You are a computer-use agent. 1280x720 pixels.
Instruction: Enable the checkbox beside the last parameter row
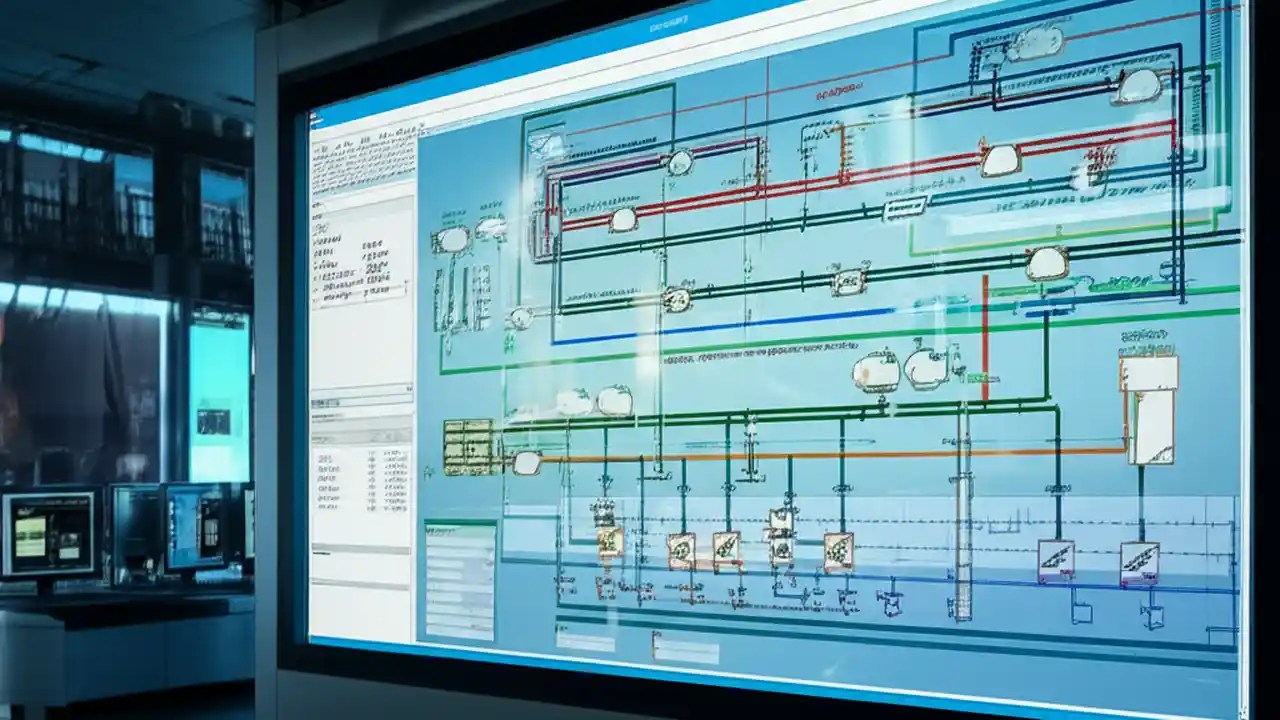coord(318,296)
